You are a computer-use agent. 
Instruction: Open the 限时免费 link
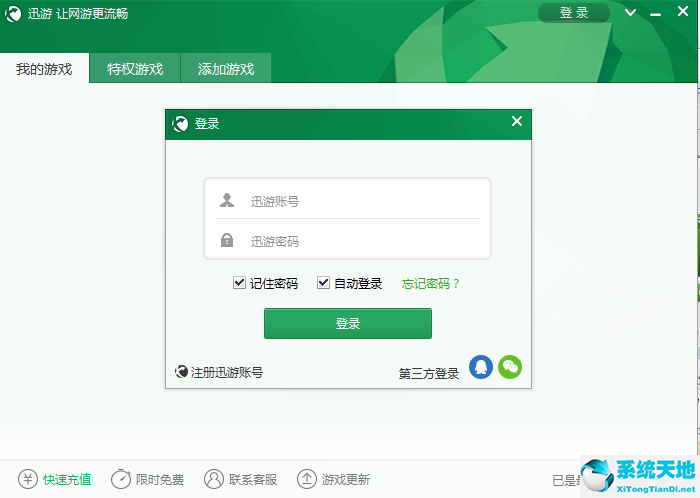(160, 480)
